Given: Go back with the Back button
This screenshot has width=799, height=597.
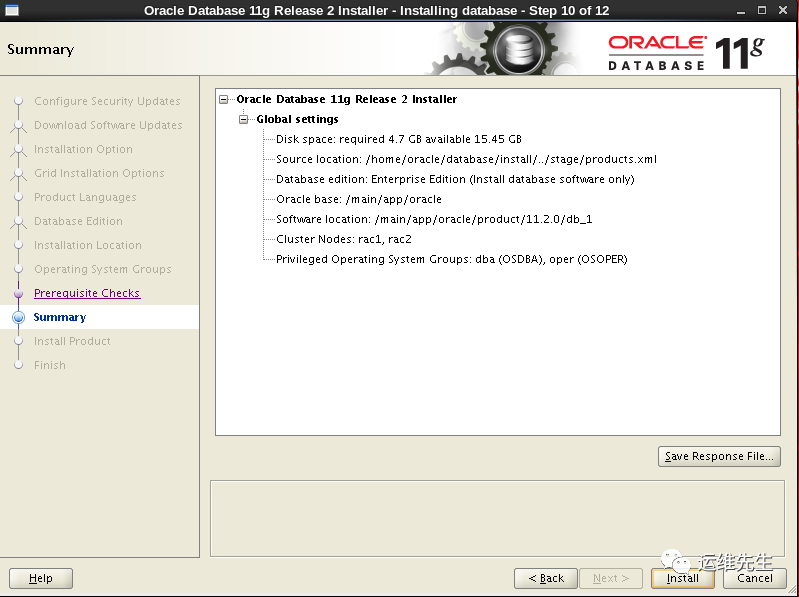Looking at the screenshot, I should pyautogui.click(x=546, y=578).
